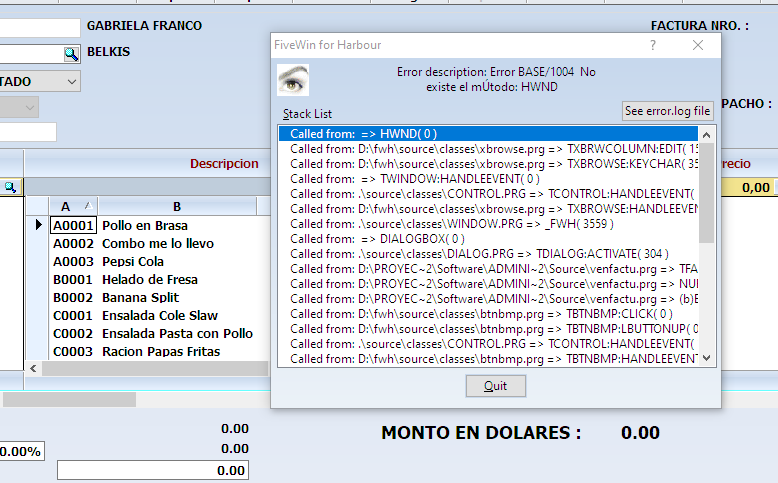This screenshot has width=778, height=483.
Task: Select the _FWH( 3559 ) stack line
Action: point(488,224)
